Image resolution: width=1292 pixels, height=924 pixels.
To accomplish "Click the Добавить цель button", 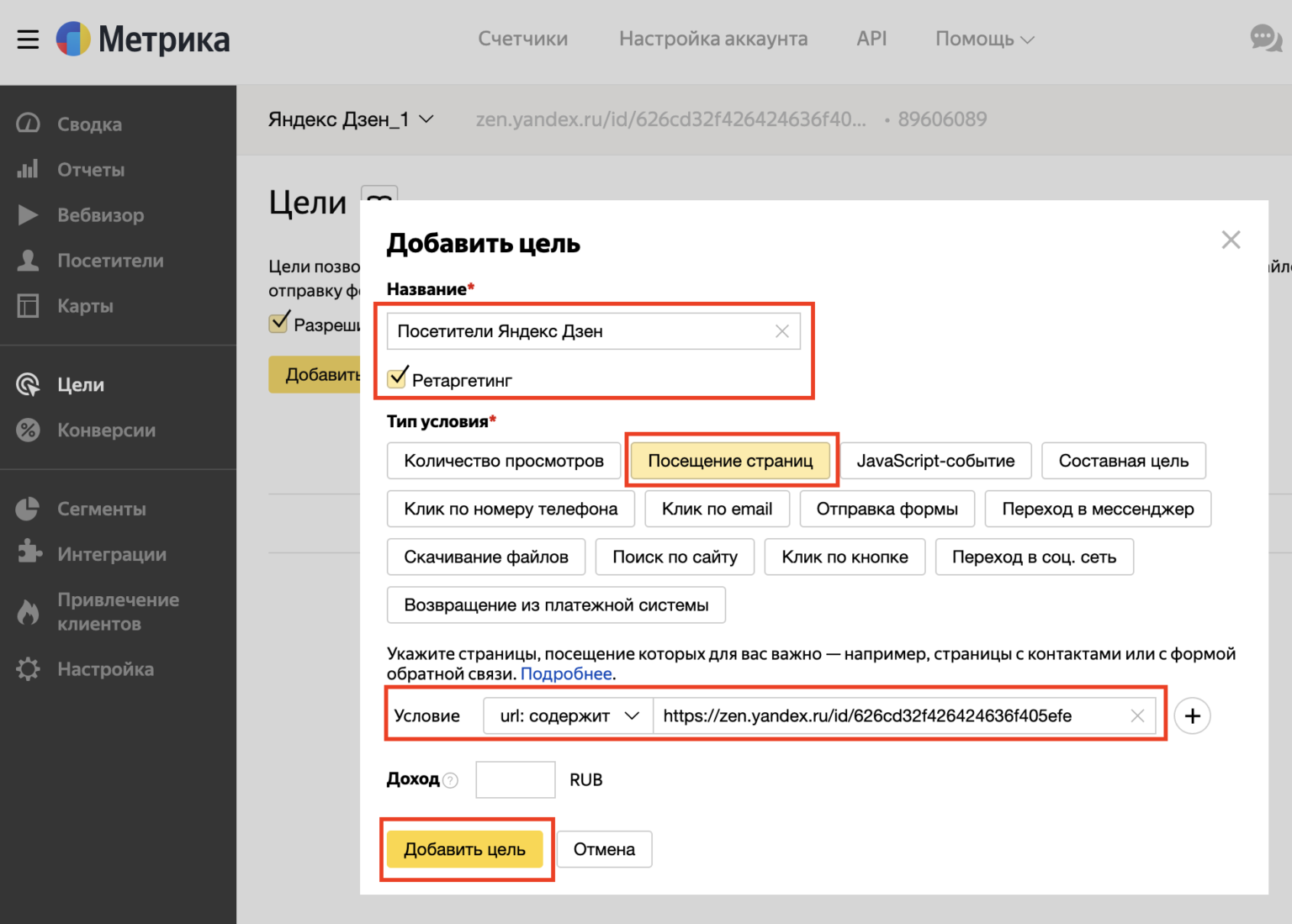I will click(x=464, y=849).
